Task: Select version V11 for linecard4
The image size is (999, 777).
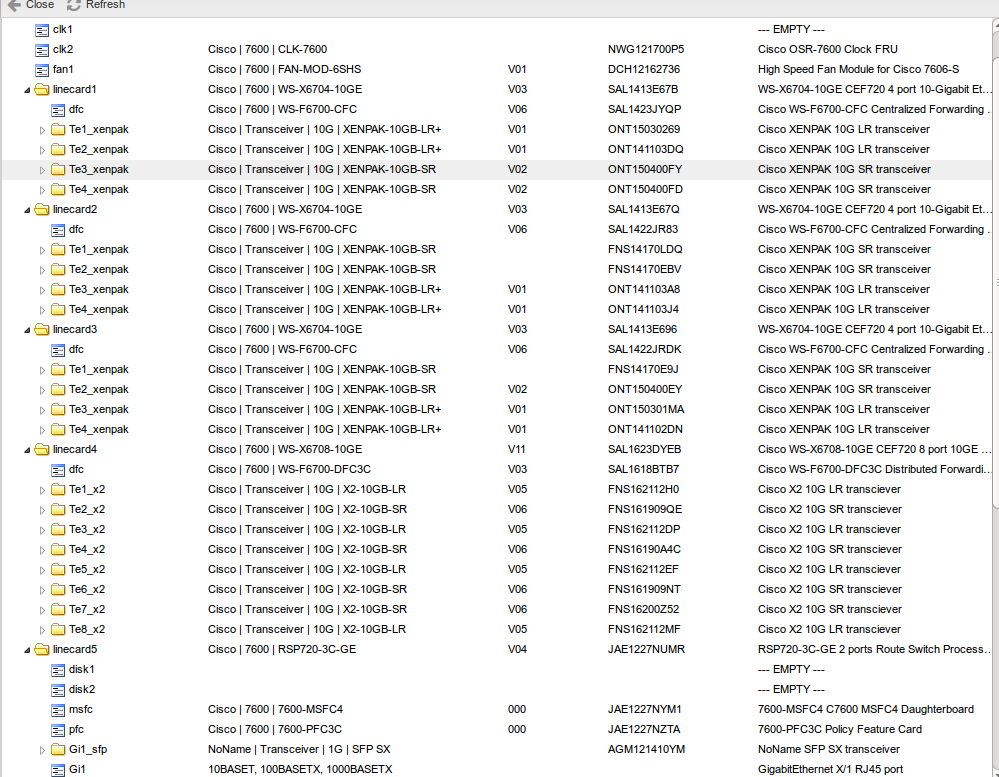Action: point(516,450)
